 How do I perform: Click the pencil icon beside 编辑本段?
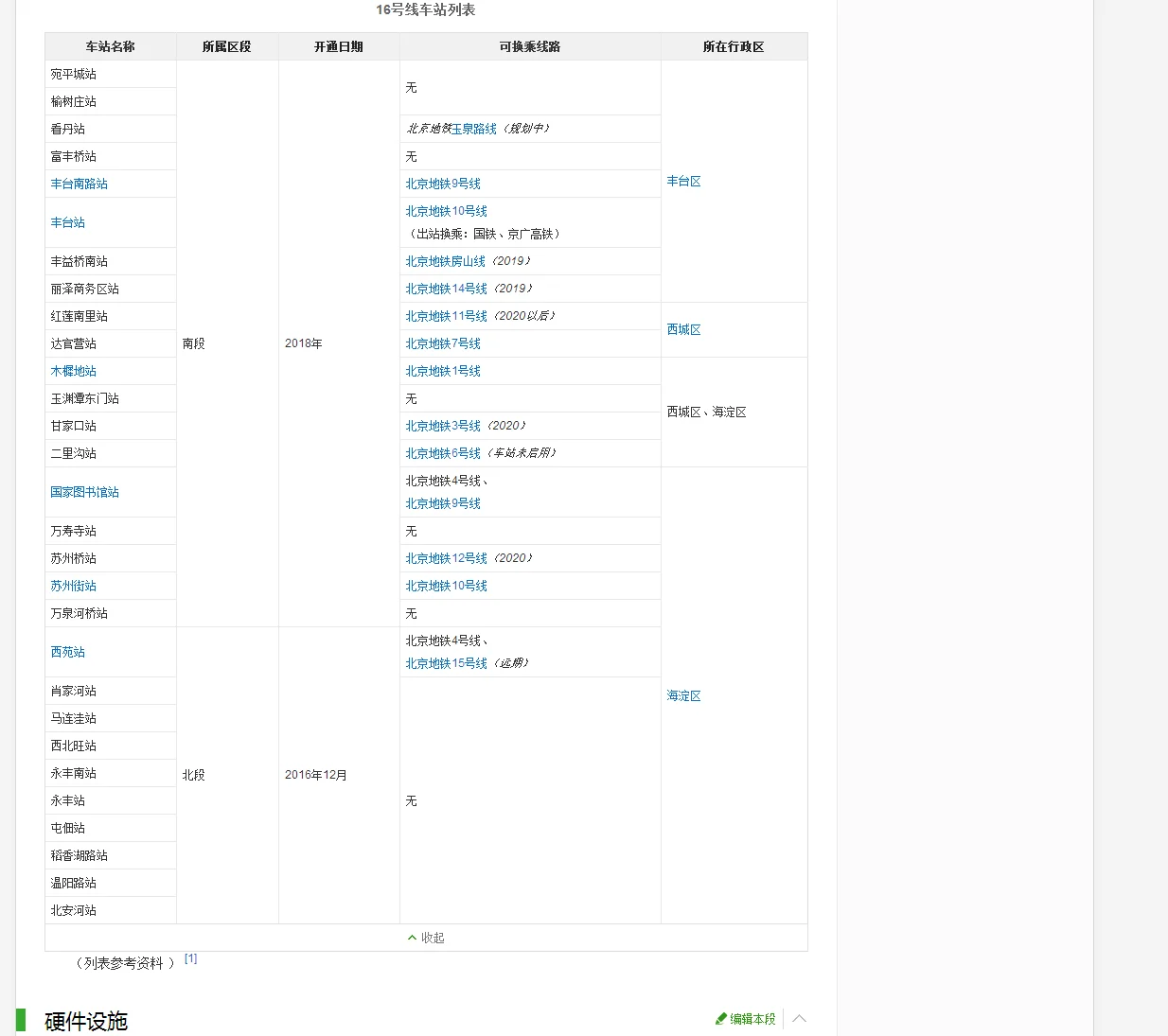(721, 1019)
